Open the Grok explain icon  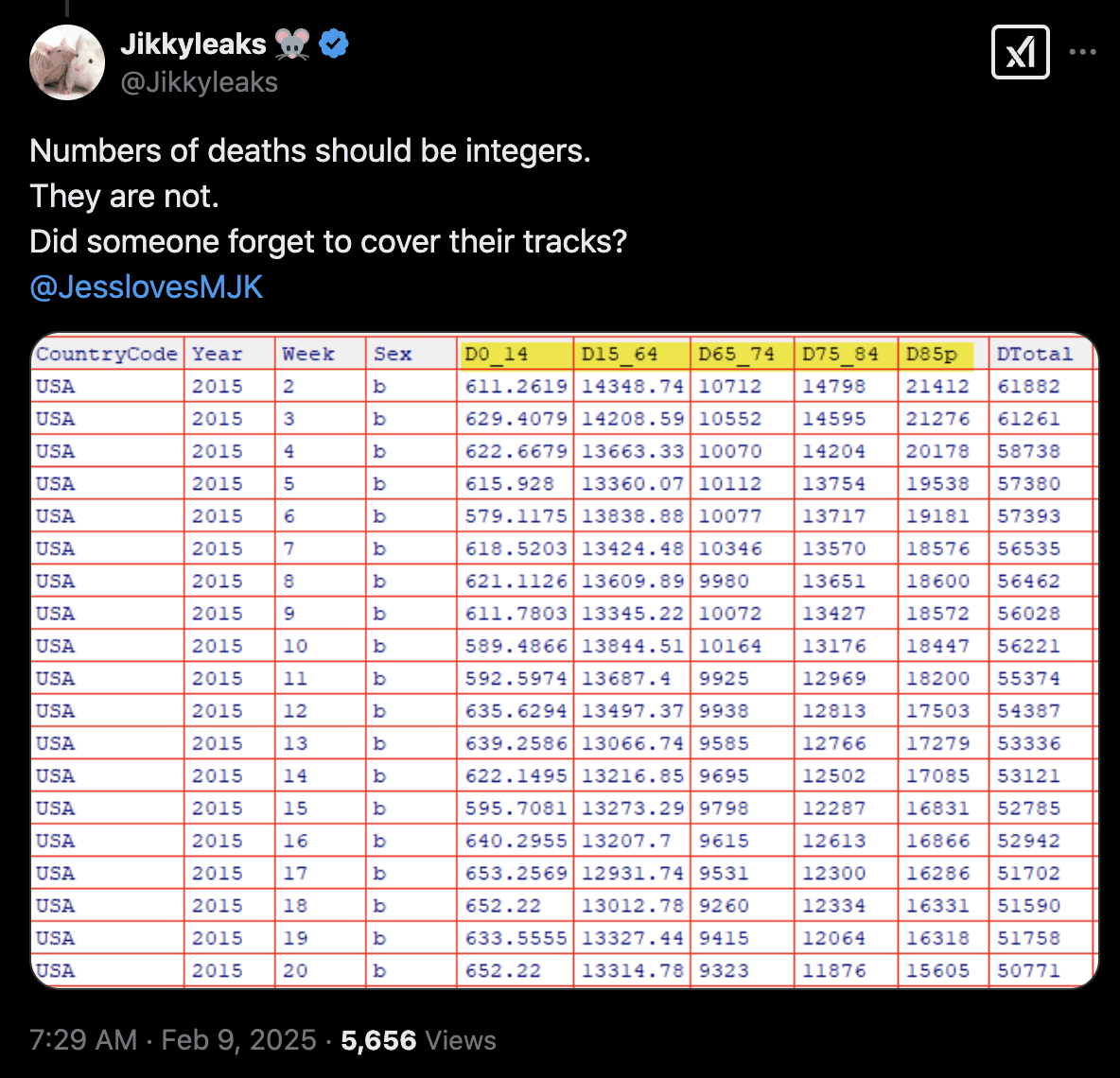coord(1021,52)
